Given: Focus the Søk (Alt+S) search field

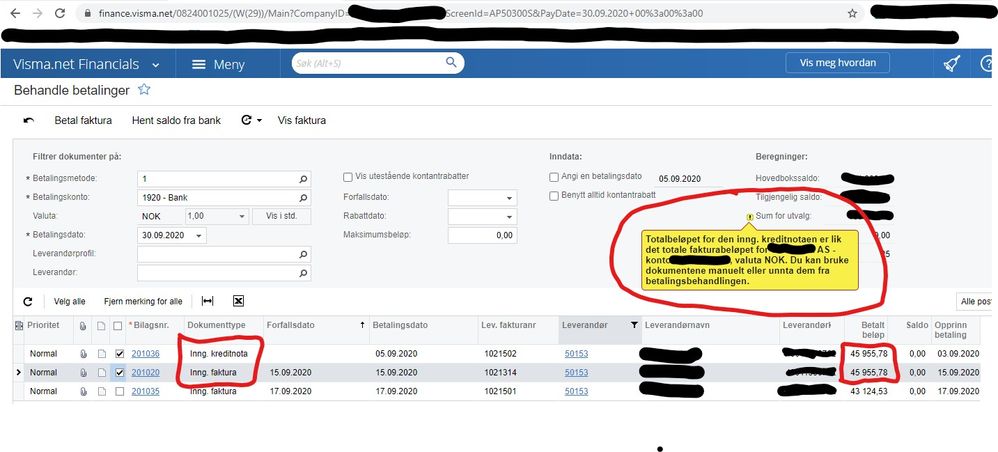Looking at the screenshot, I should pyautogui.click(x=369, y=63).
